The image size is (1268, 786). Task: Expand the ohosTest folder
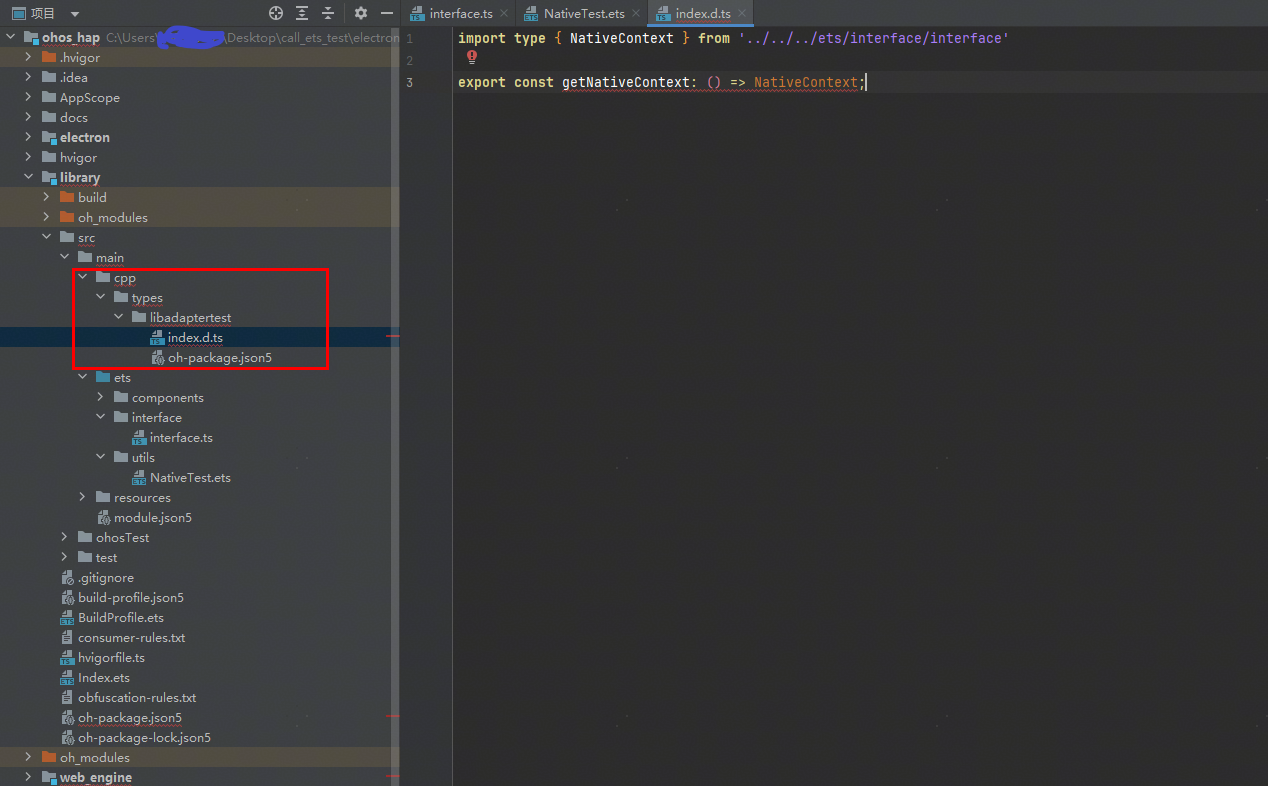pyautogui.click(x=65, y=538)
